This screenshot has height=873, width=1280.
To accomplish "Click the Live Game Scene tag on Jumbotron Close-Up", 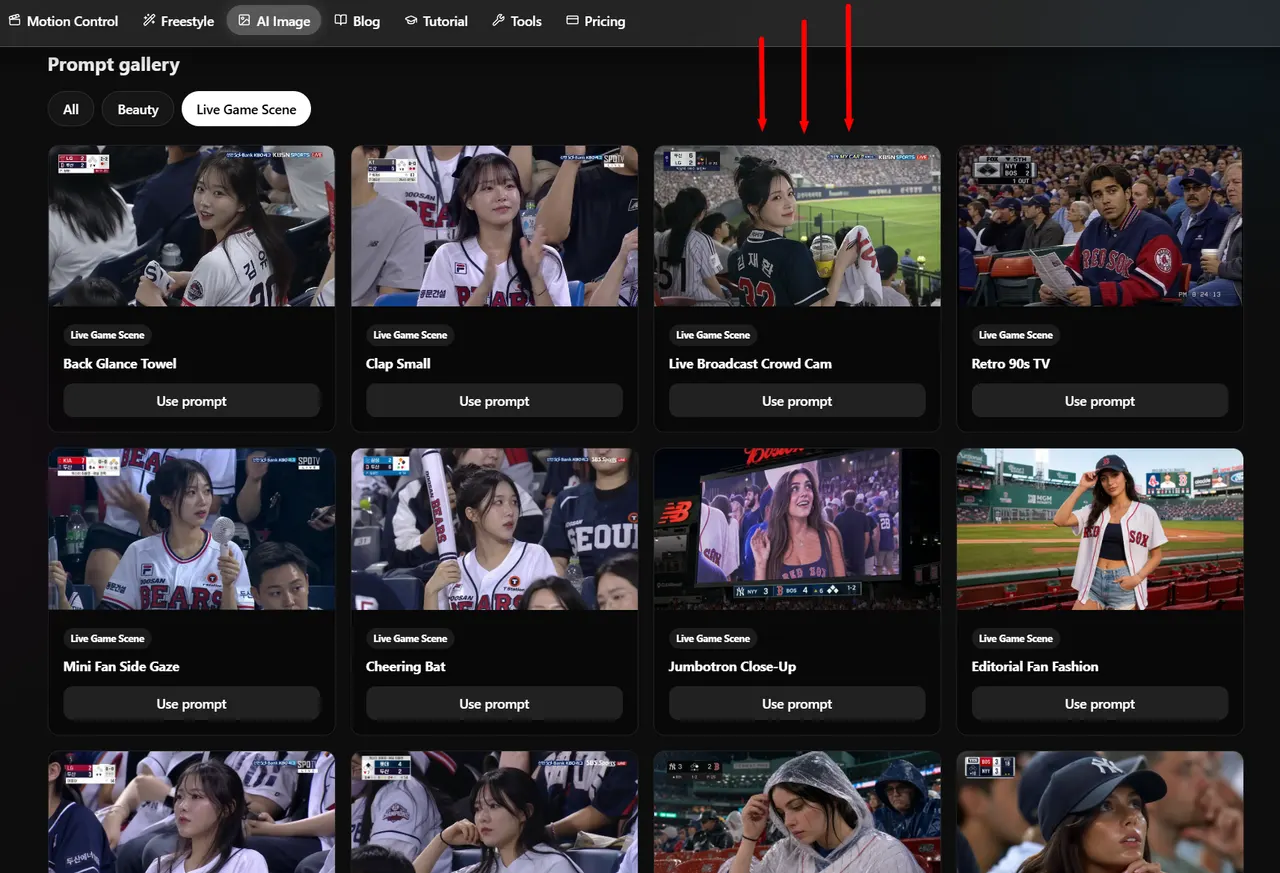I will 713,638.
